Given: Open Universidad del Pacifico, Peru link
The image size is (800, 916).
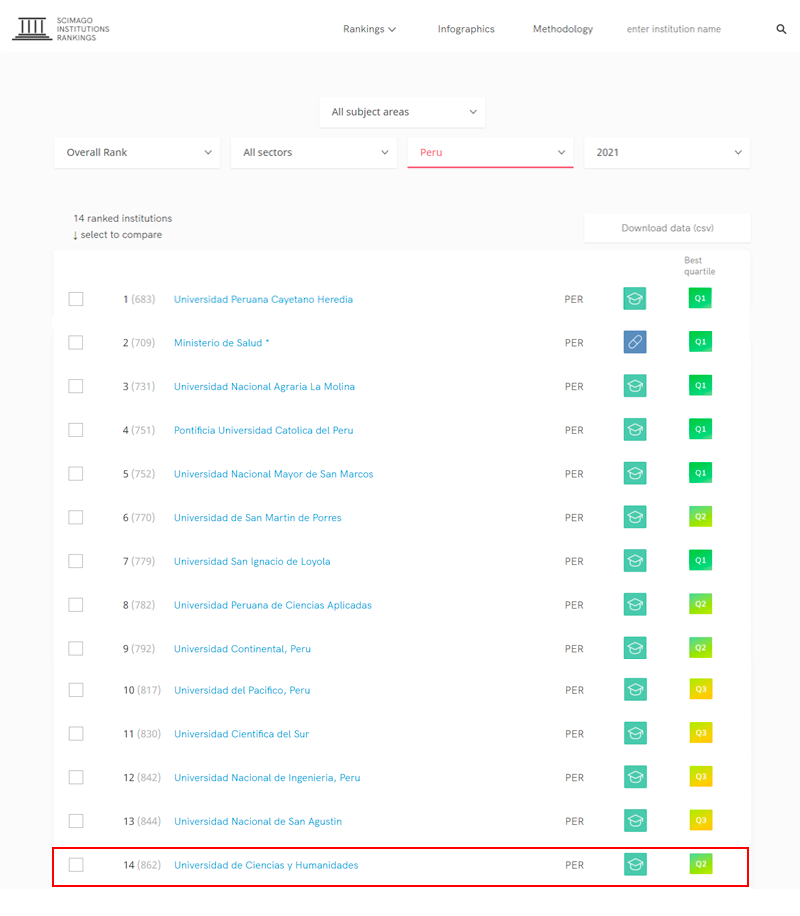Looking at the screenshot, I should (x=242, y=691).
